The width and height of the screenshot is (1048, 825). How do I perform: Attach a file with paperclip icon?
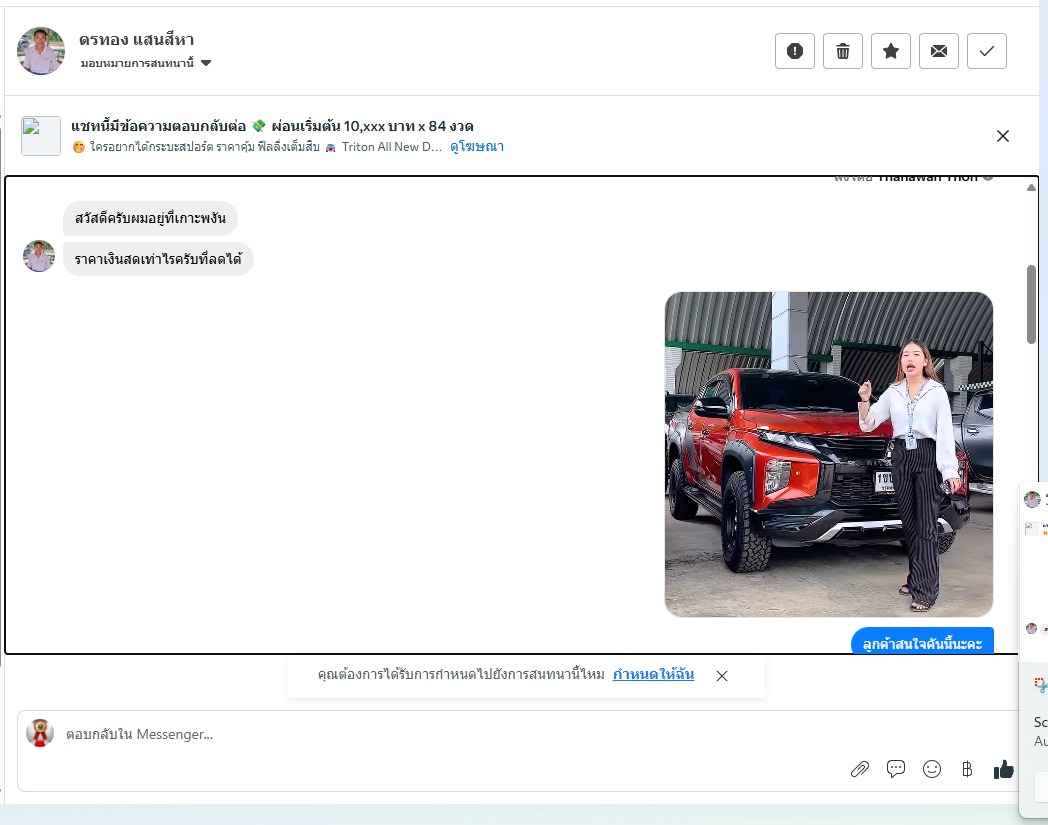tap(860, 770)
